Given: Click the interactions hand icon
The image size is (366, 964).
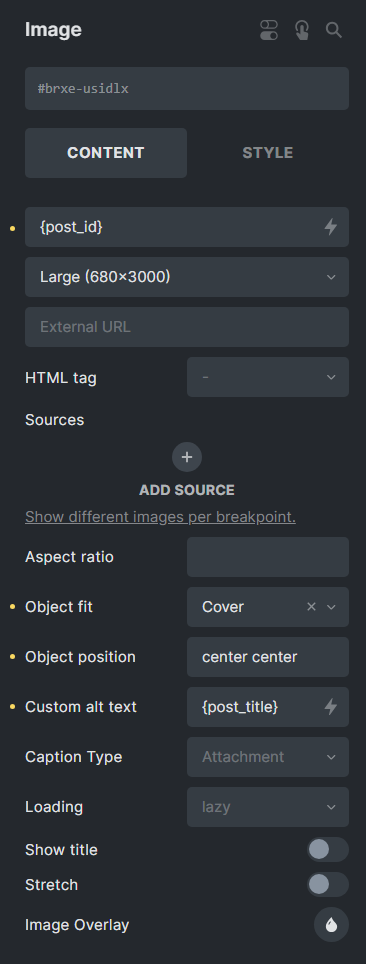Looking at the screenshot, I should [x=301, y=30].
